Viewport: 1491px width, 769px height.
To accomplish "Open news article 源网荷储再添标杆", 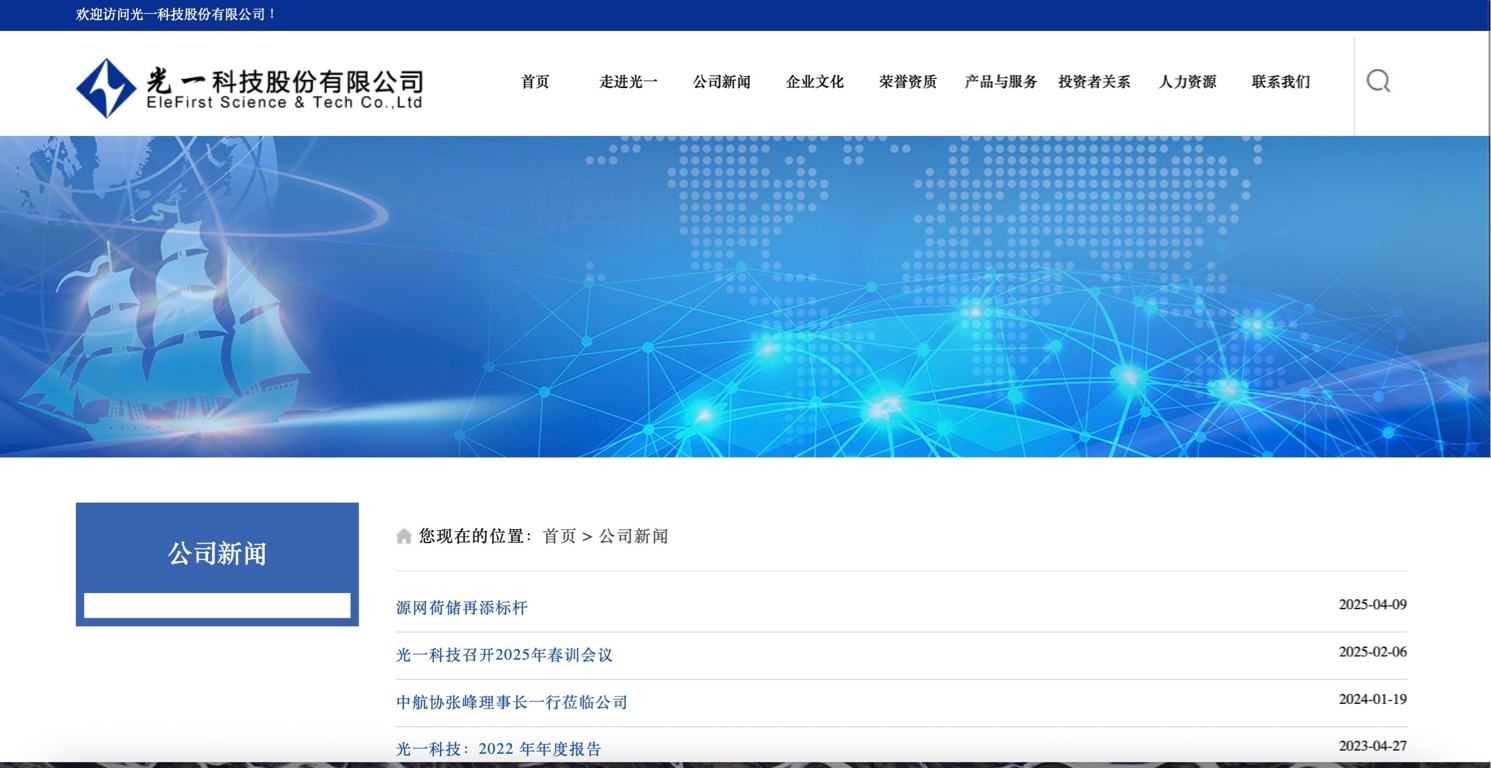I will [462, 607].
